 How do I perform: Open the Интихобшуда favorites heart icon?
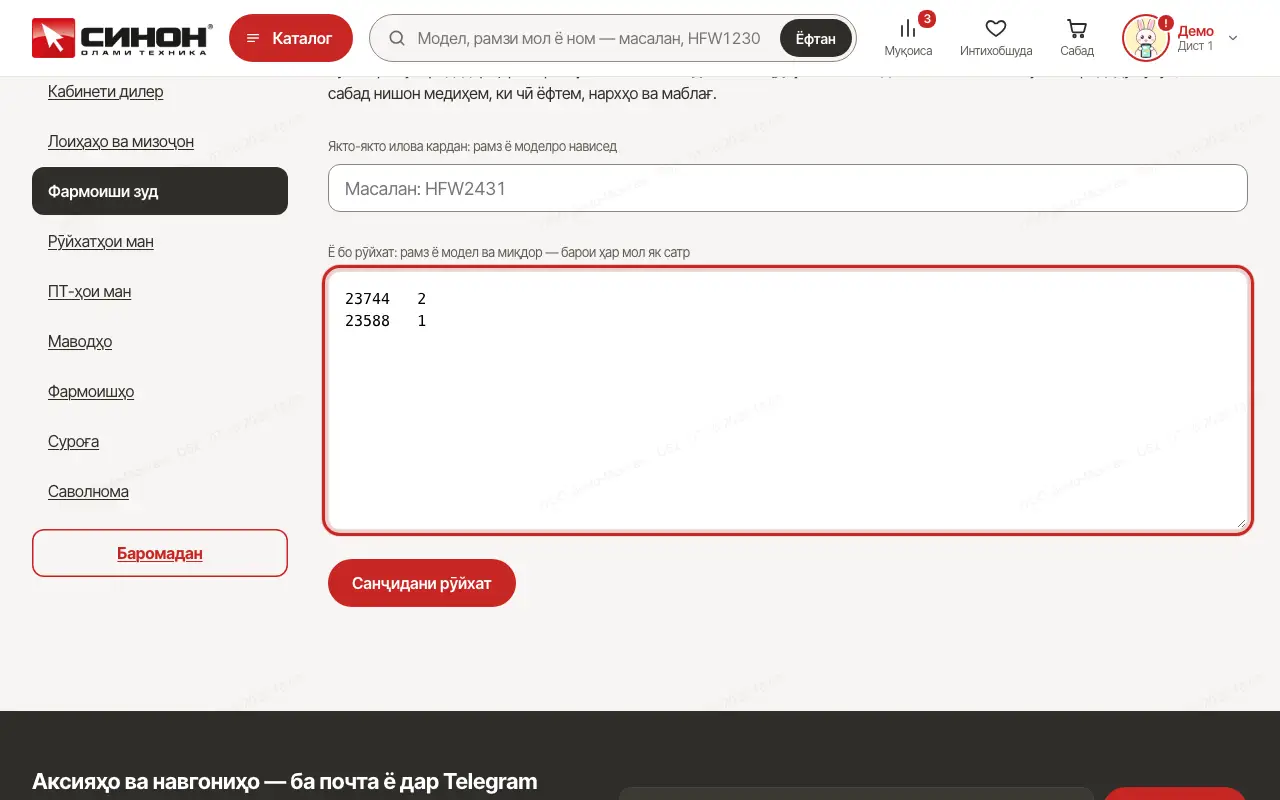pos(996,38)
